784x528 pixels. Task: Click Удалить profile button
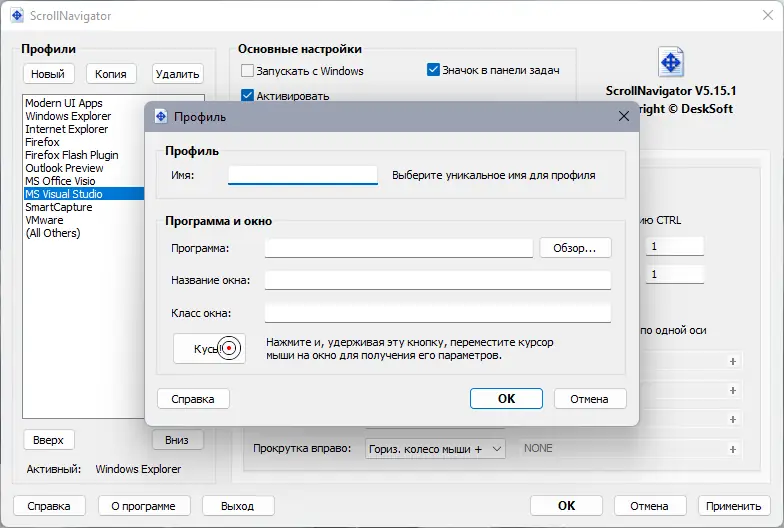click(178, 74)
